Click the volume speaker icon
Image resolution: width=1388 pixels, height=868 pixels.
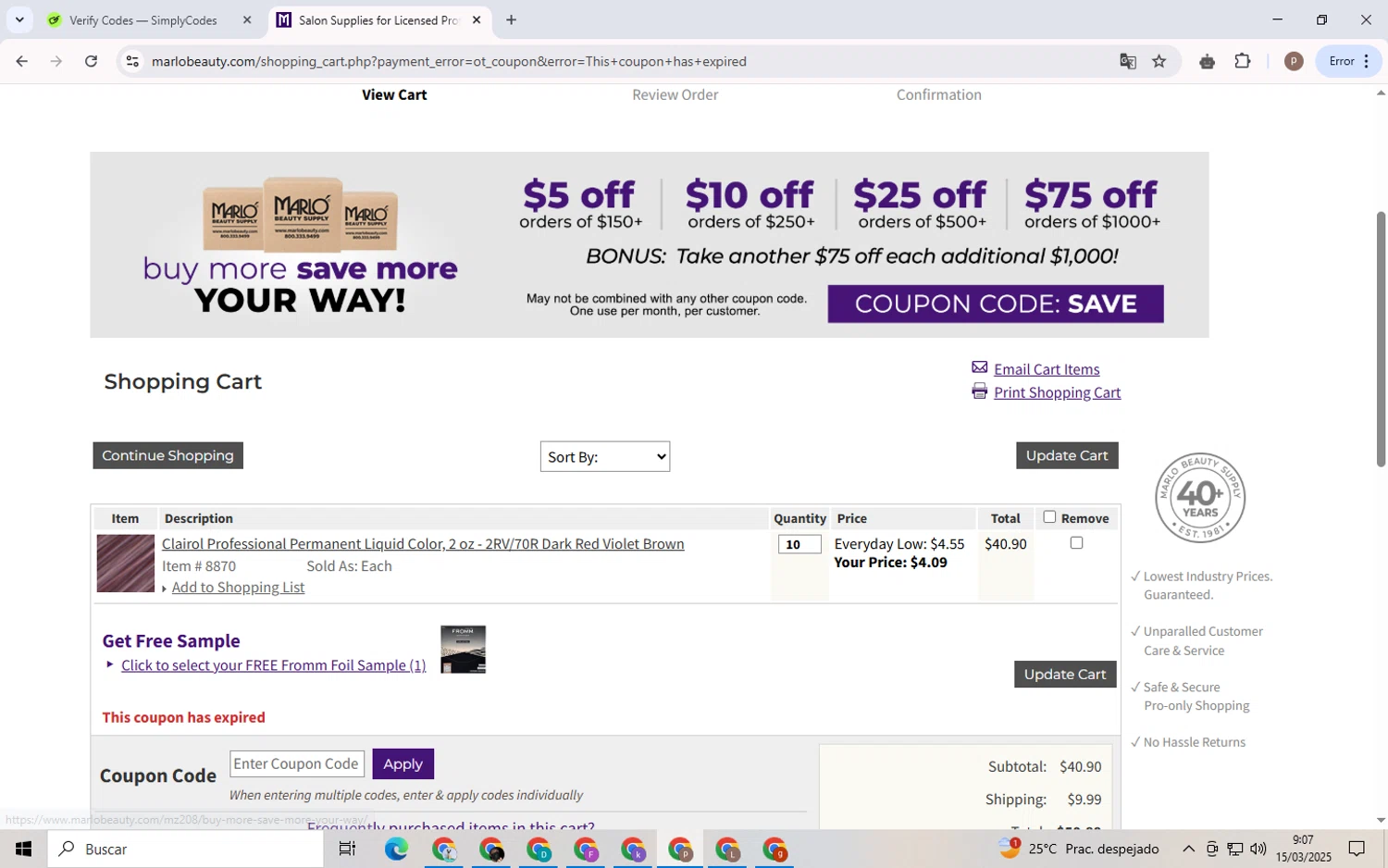[1258, 849]
